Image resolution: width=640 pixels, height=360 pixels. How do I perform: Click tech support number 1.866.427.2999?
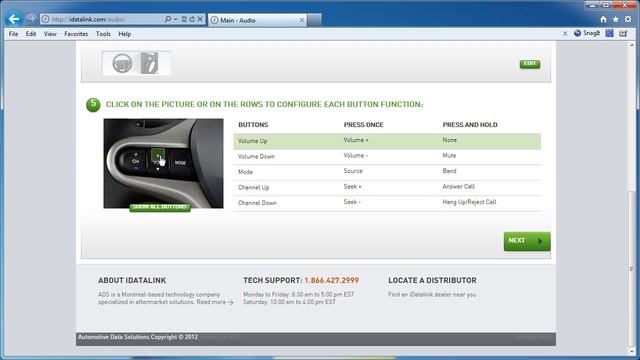[331, 280]
